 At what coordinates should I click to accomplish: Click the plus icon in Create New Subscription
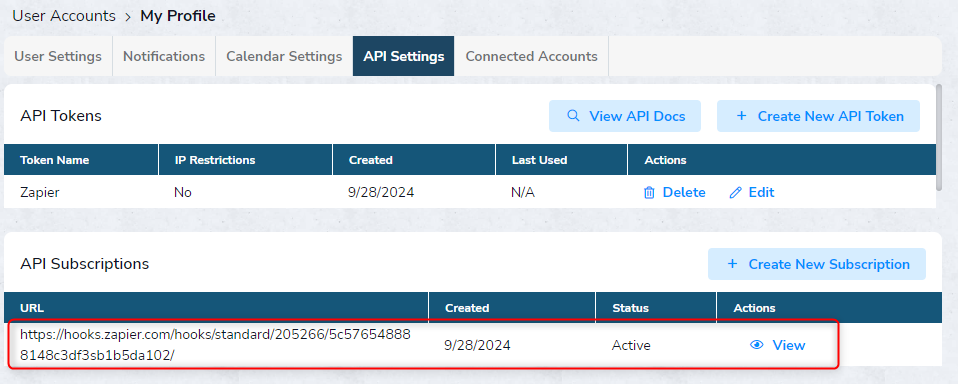(x=733, y=264)
